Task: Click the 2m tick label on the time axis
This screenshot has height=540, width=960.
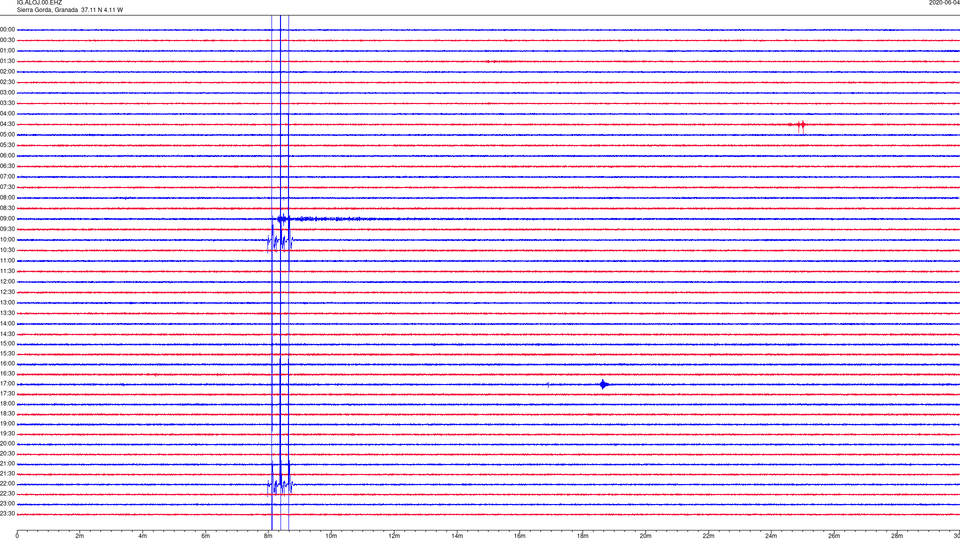Action: [x=80, y=536]
